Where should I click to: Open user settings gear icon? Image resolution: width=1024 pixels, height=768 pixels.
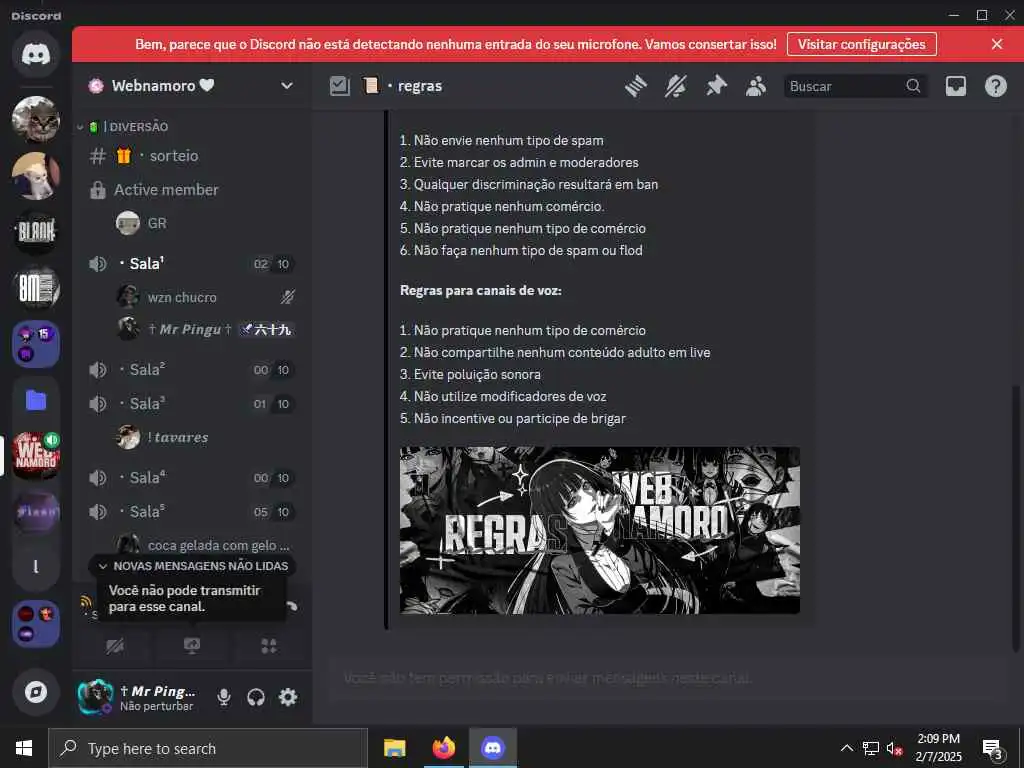click(288, 697)
